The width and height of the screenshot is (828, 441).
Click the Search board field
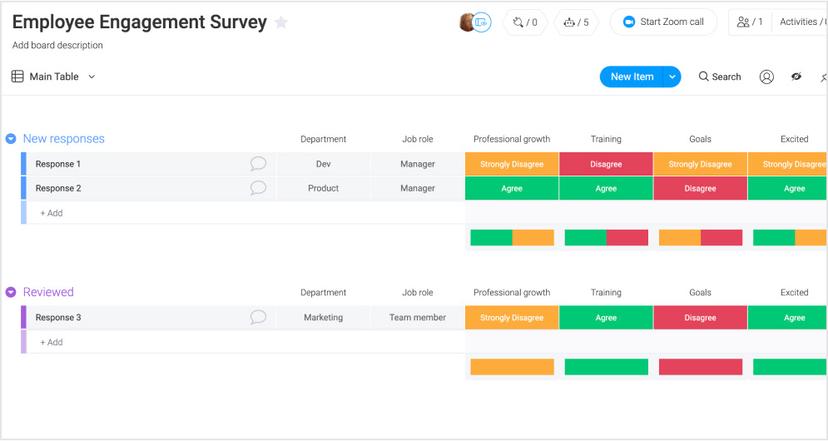click(720, 77)
